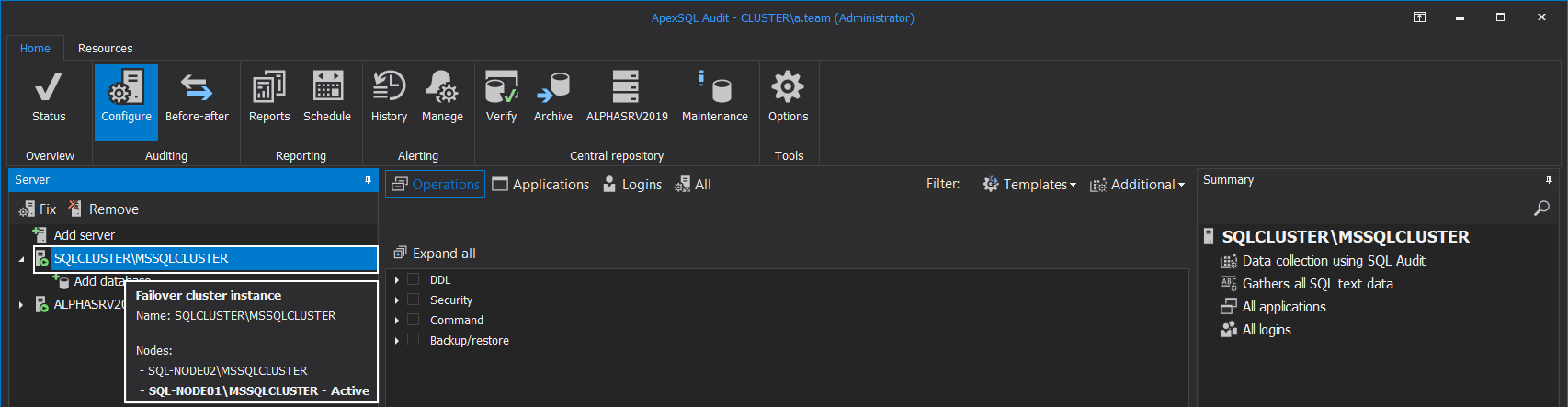Expand the Command operations group
1568x407 pixels.
click(x=397, y=320)
